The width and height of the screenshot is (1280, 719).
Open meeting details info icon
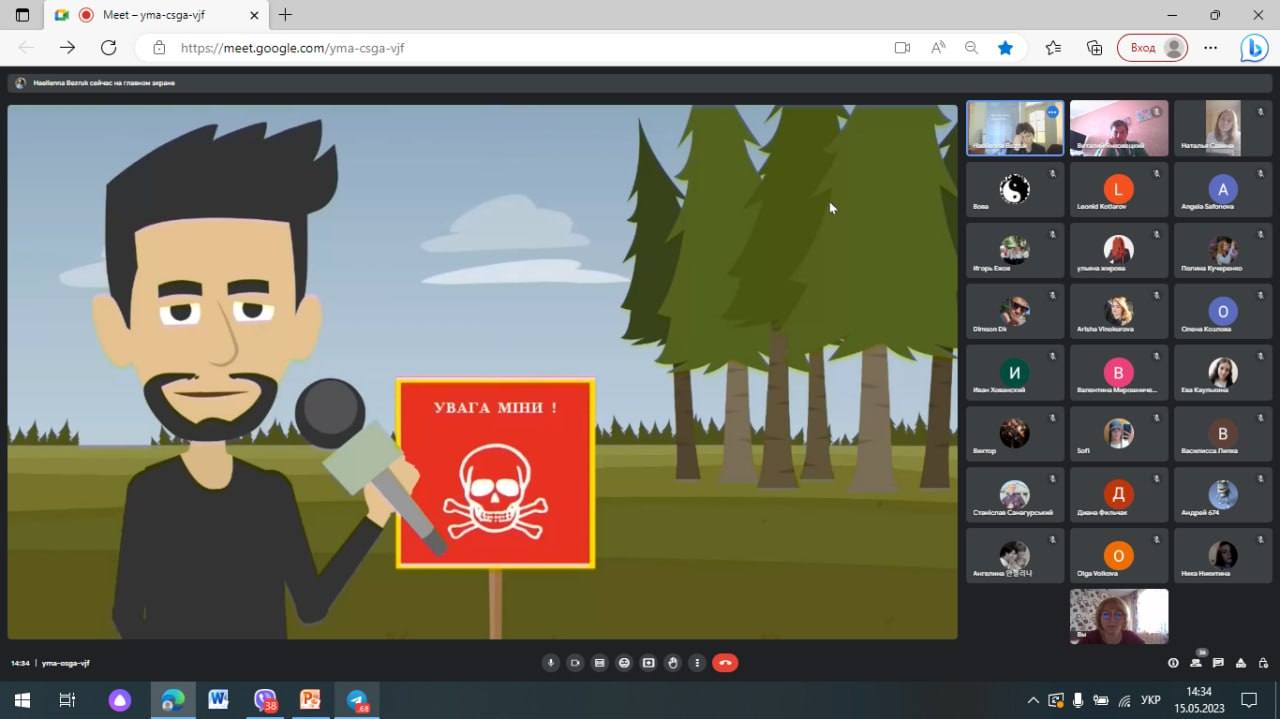coord(1174,663)
